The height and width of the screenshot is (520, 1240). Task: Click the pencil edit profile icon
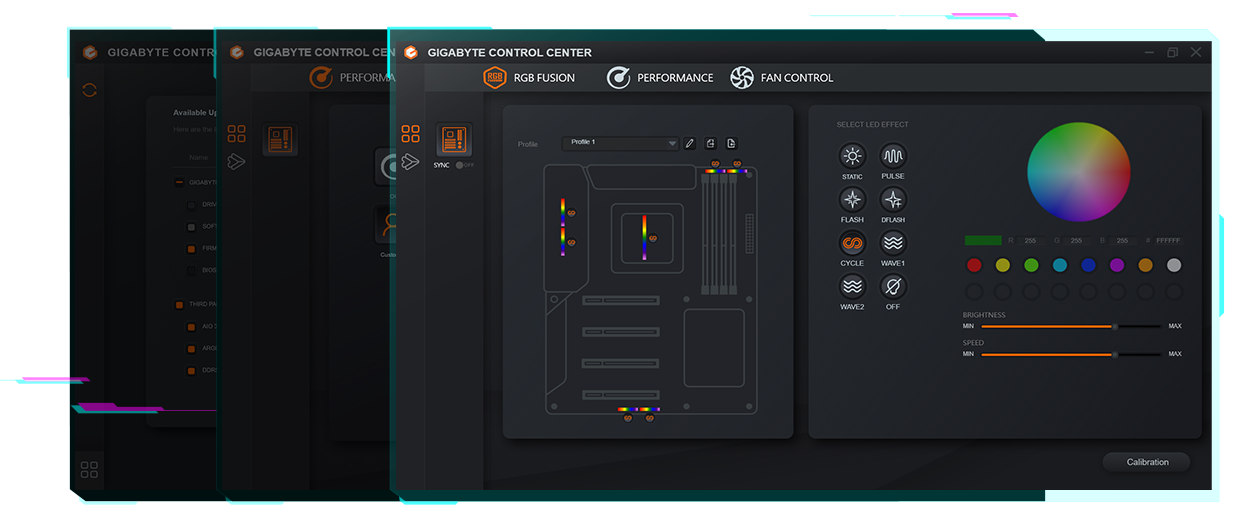tap(689, 143)
